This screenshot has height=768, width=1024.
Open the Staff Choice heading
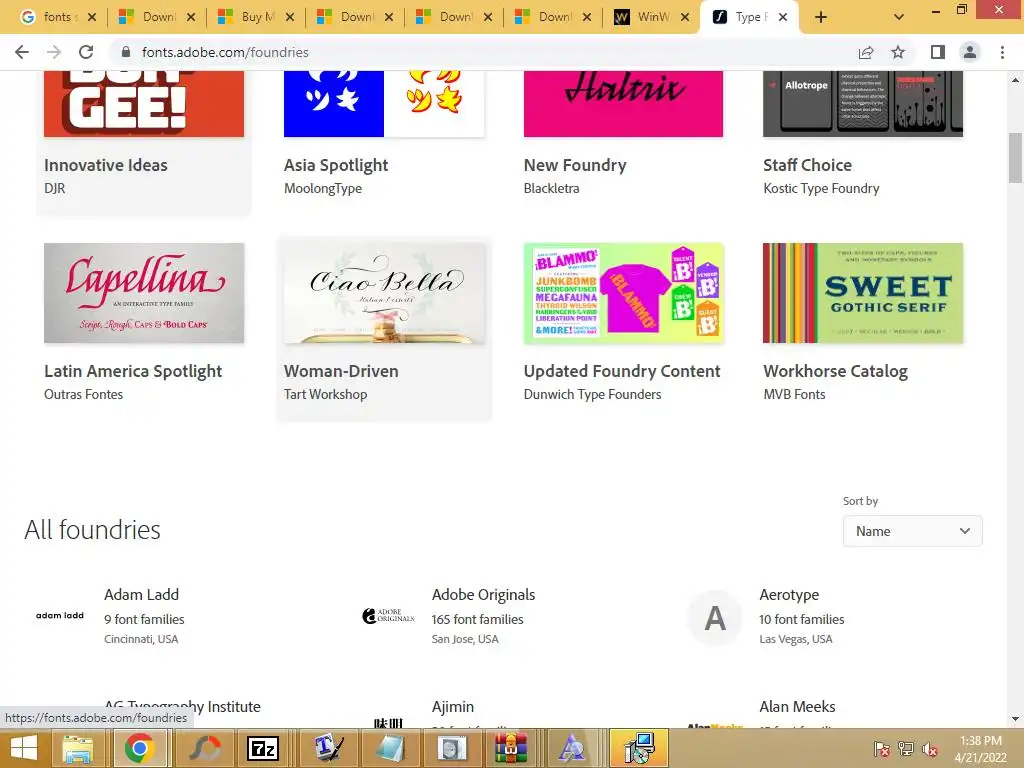(x=807, y=165)
